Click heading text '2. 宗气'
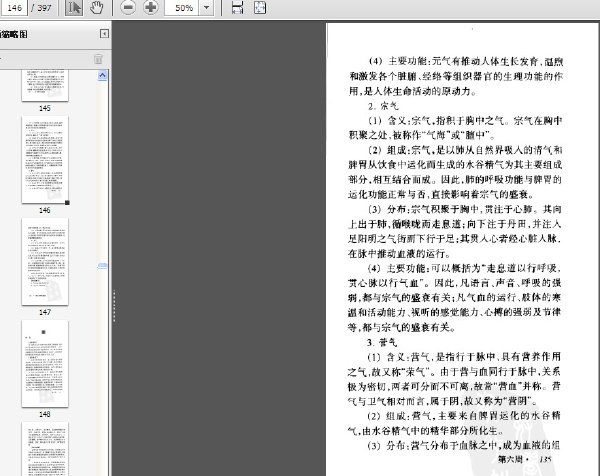Viewport: 600px width, 476px height. click(x=383, y=106)
